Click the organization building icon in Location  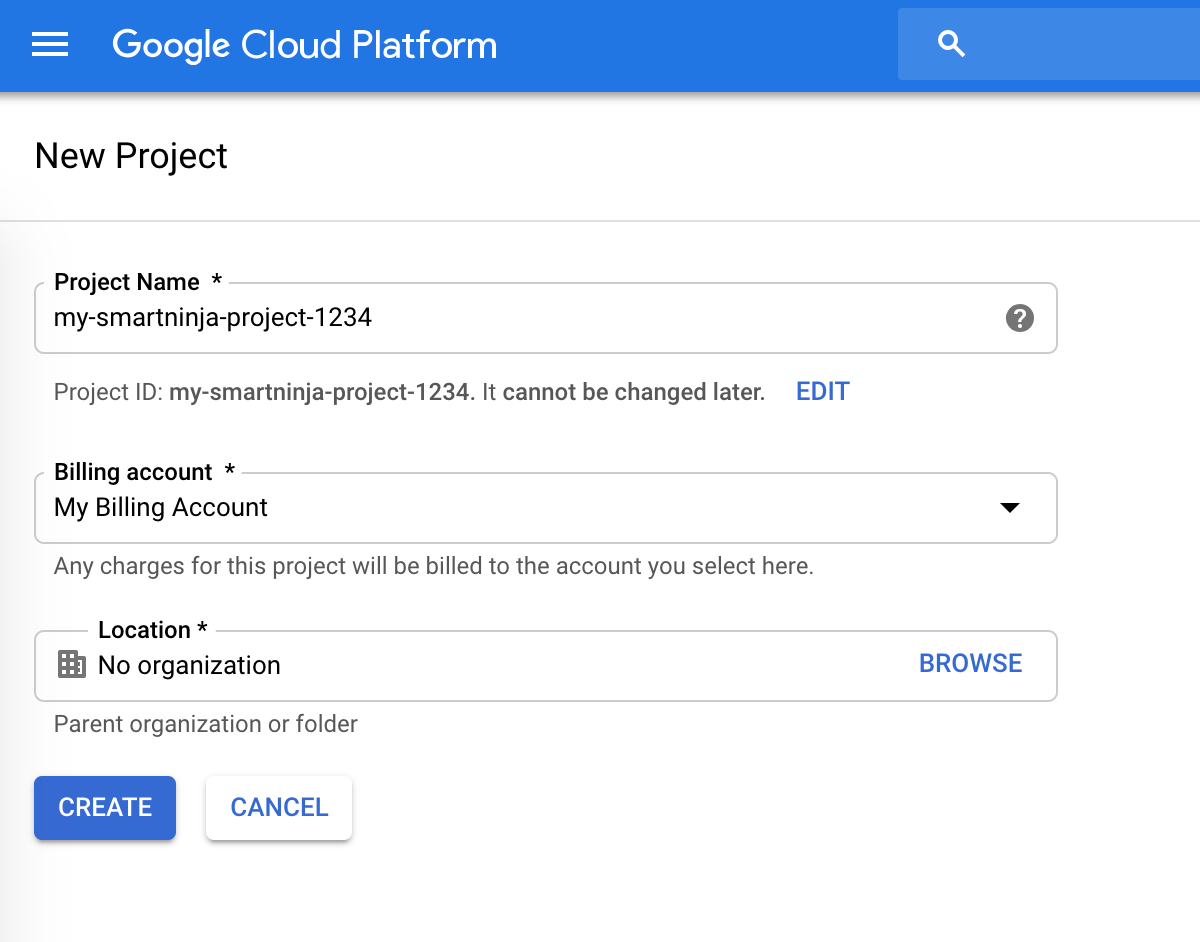coord(72,664)
